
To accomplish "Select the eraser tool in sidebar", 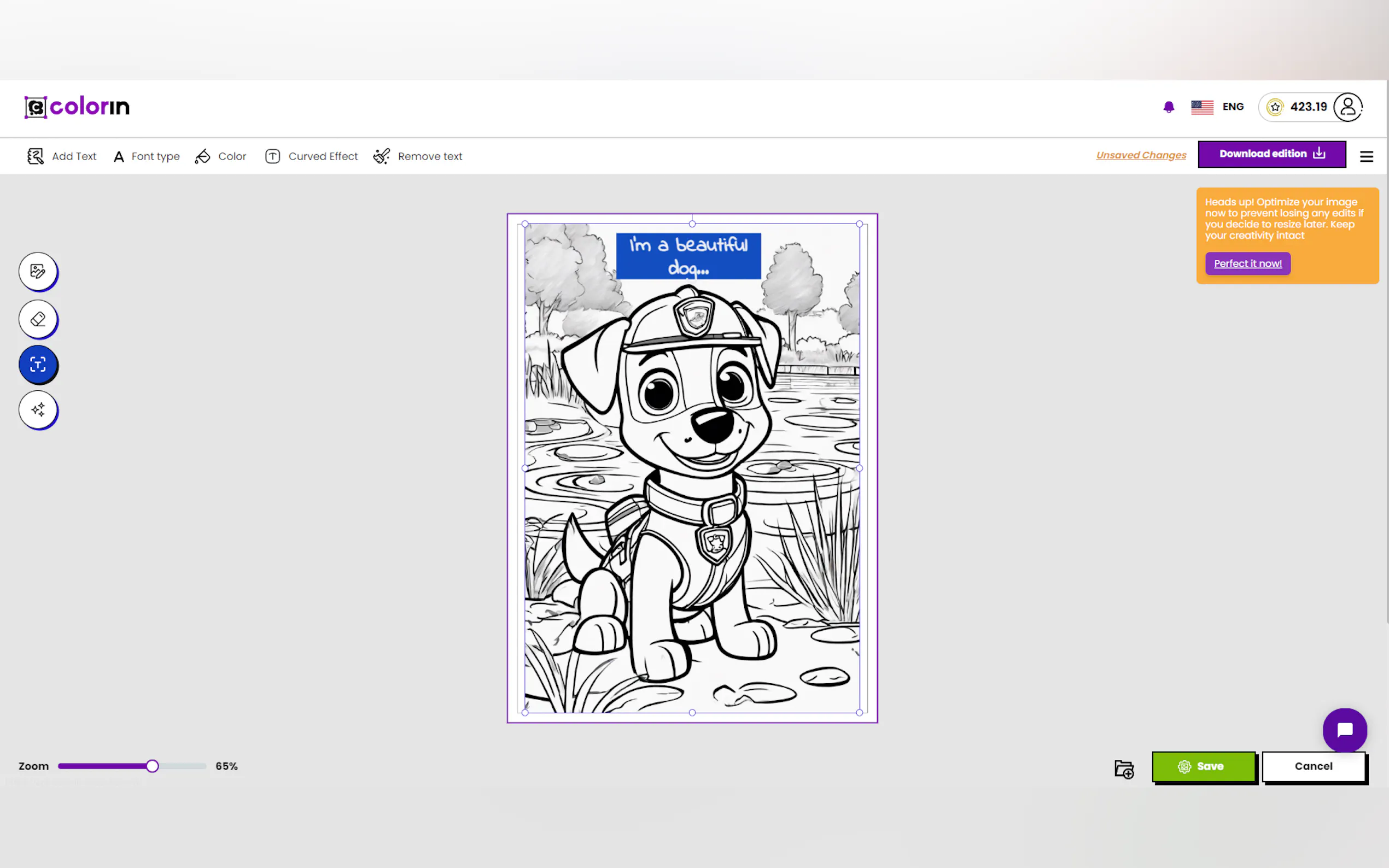I will [38, 319].
